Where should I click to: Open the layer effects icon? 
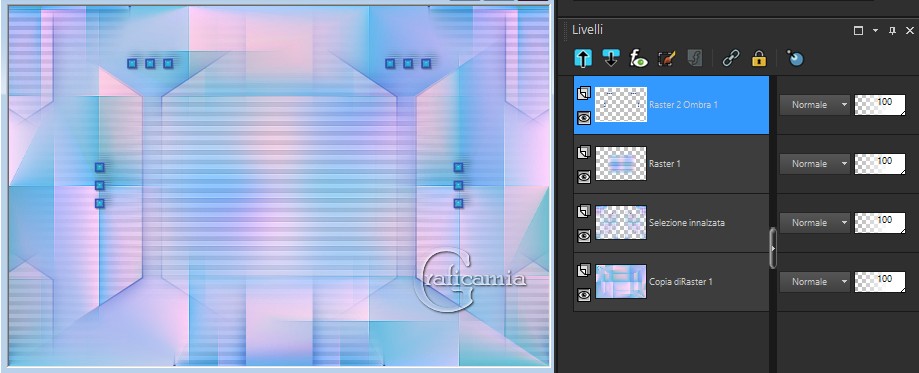(638, 58)
